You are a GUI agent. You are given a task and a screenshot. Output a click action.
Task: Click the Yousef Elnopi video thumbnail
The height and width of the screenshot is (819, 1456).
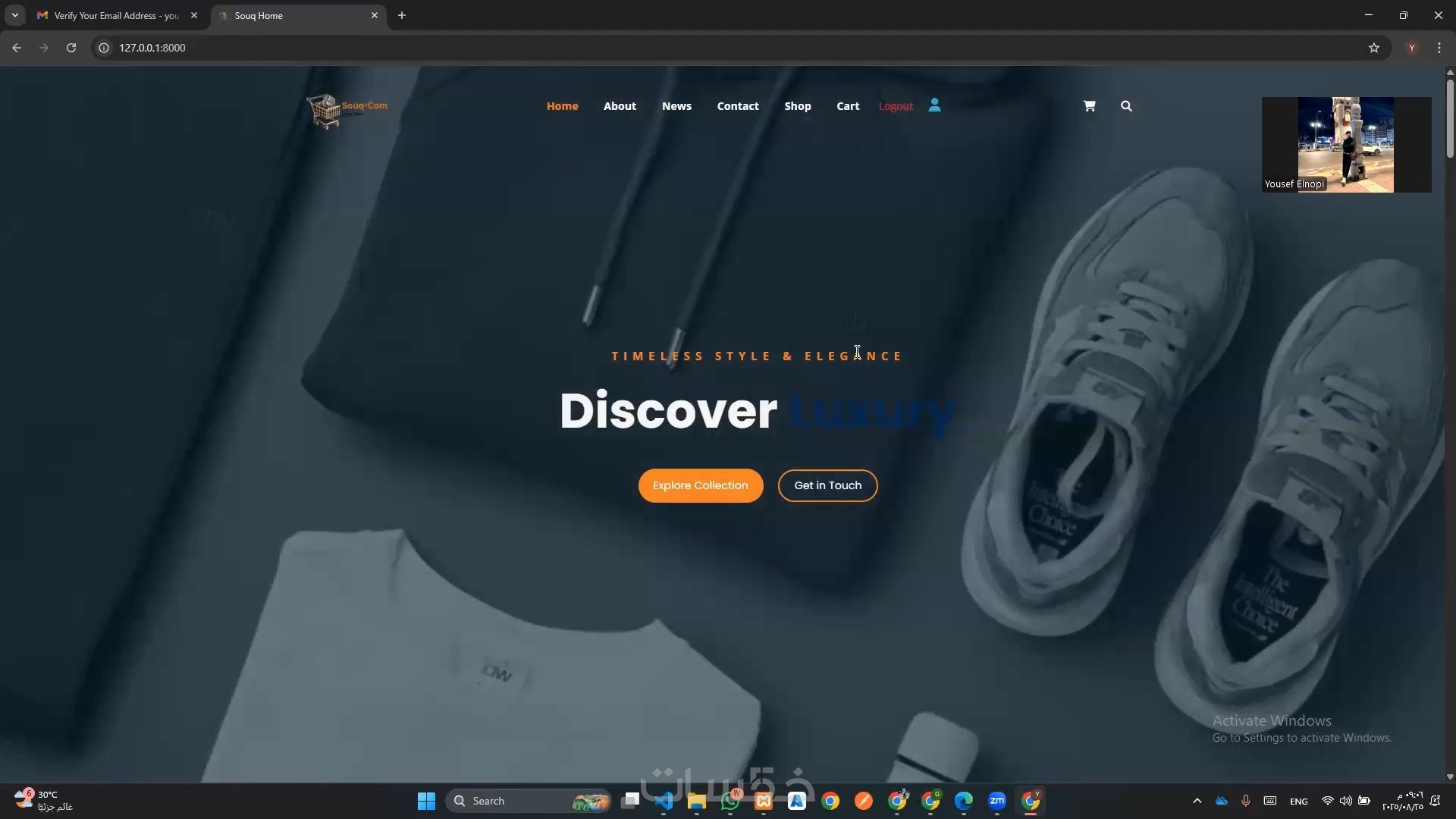pos(1346,144)
